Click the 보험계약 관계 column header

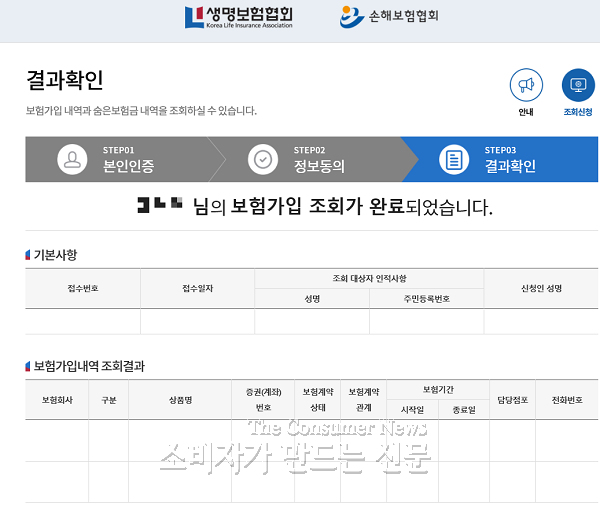pyautogui.click(x=364, y=400)
